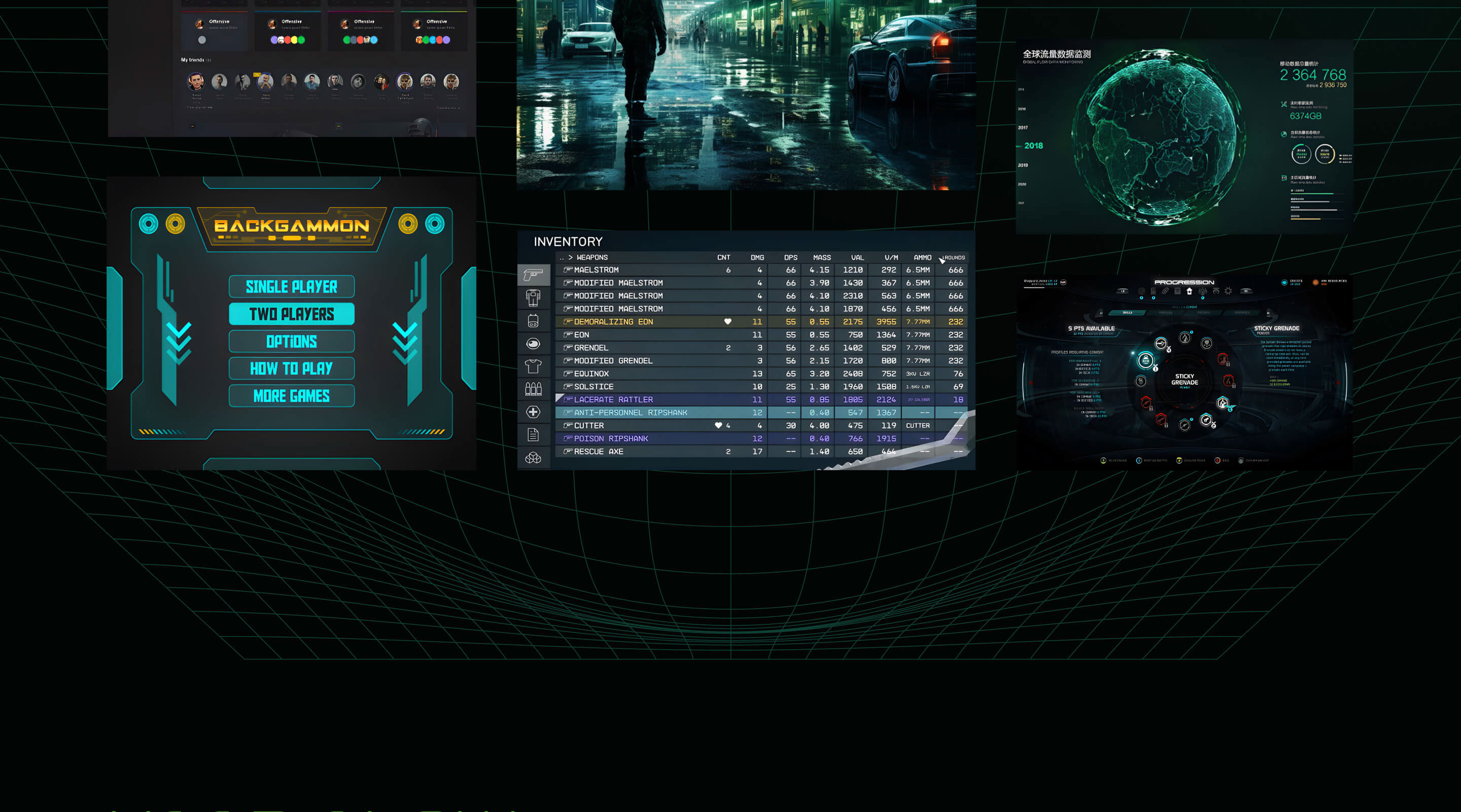
Task: Select the ammo bullets category icon
Action: pos(533,389)
